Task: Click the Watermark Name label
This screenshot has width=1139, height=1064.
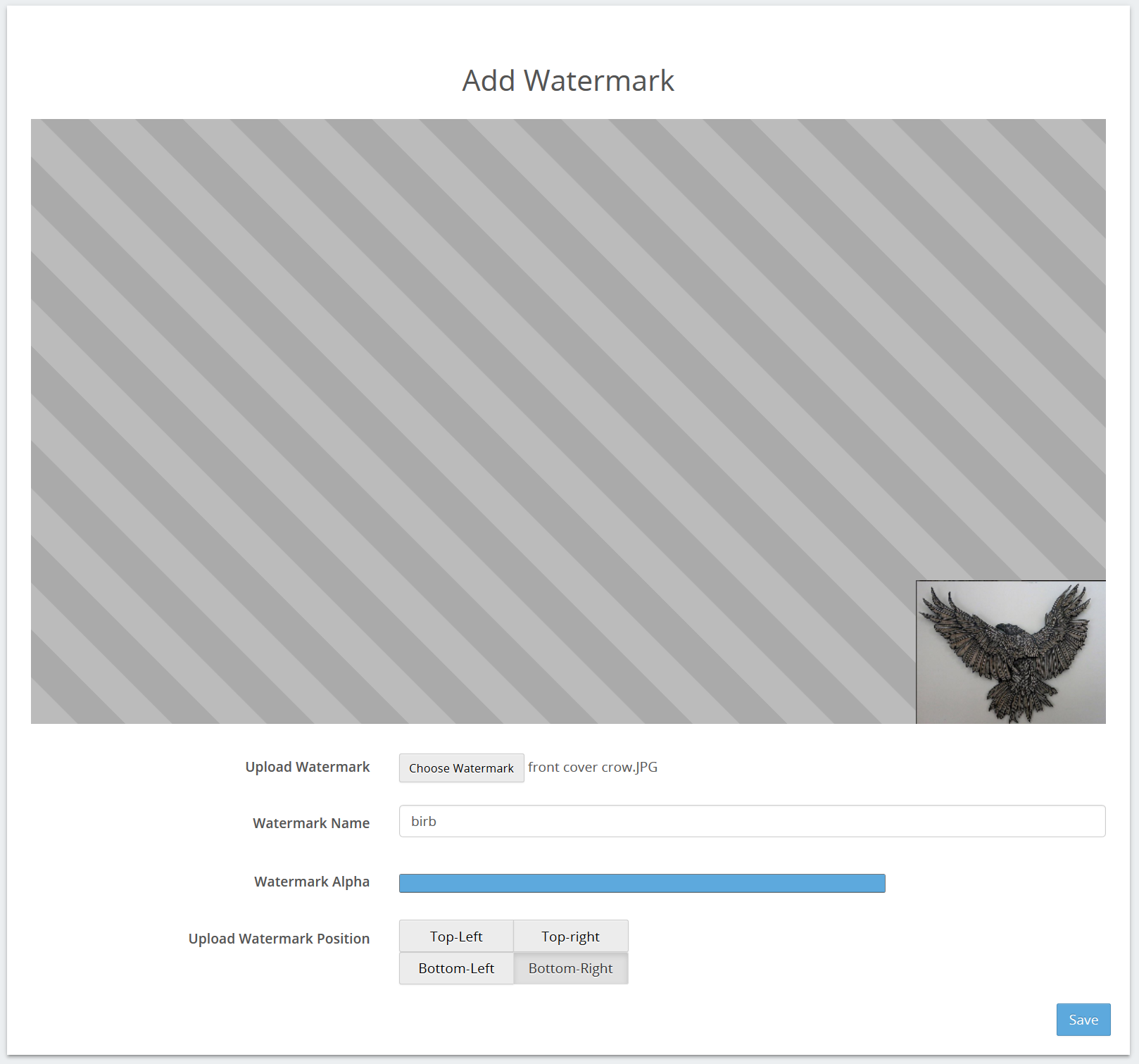Action: tap(311, 823)
